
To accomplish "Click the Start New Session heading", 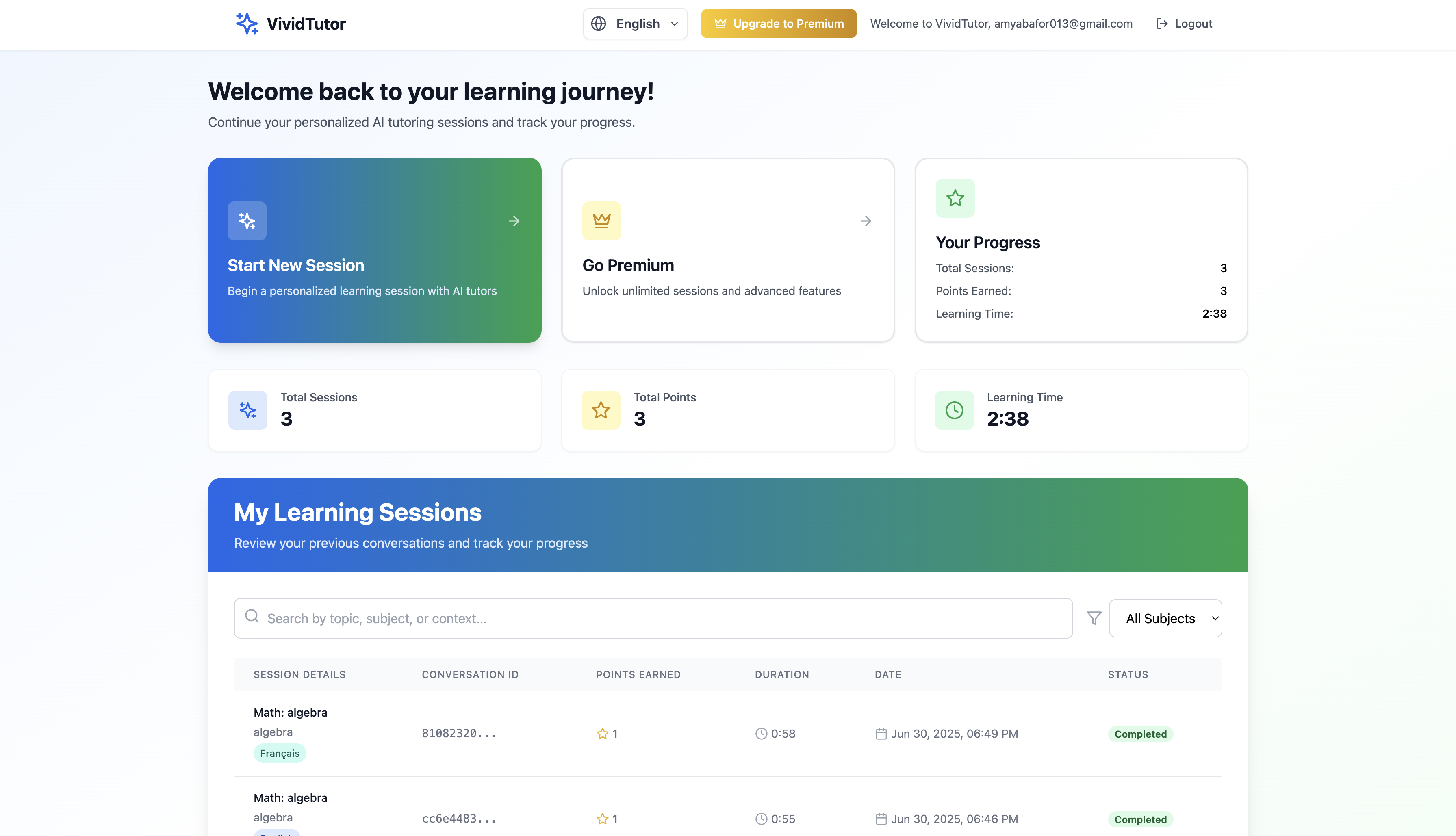I will (x=296, y=265).
